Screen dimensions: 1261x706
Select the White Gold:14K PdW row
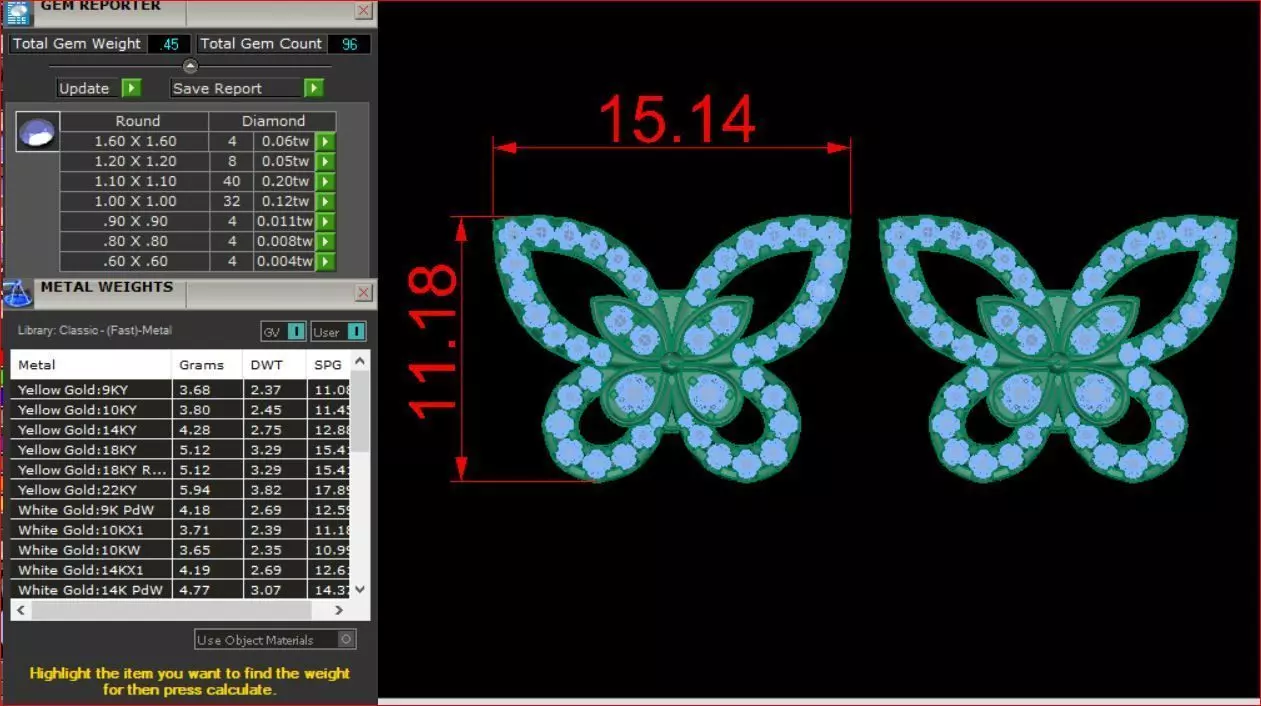tap(182, 590)
